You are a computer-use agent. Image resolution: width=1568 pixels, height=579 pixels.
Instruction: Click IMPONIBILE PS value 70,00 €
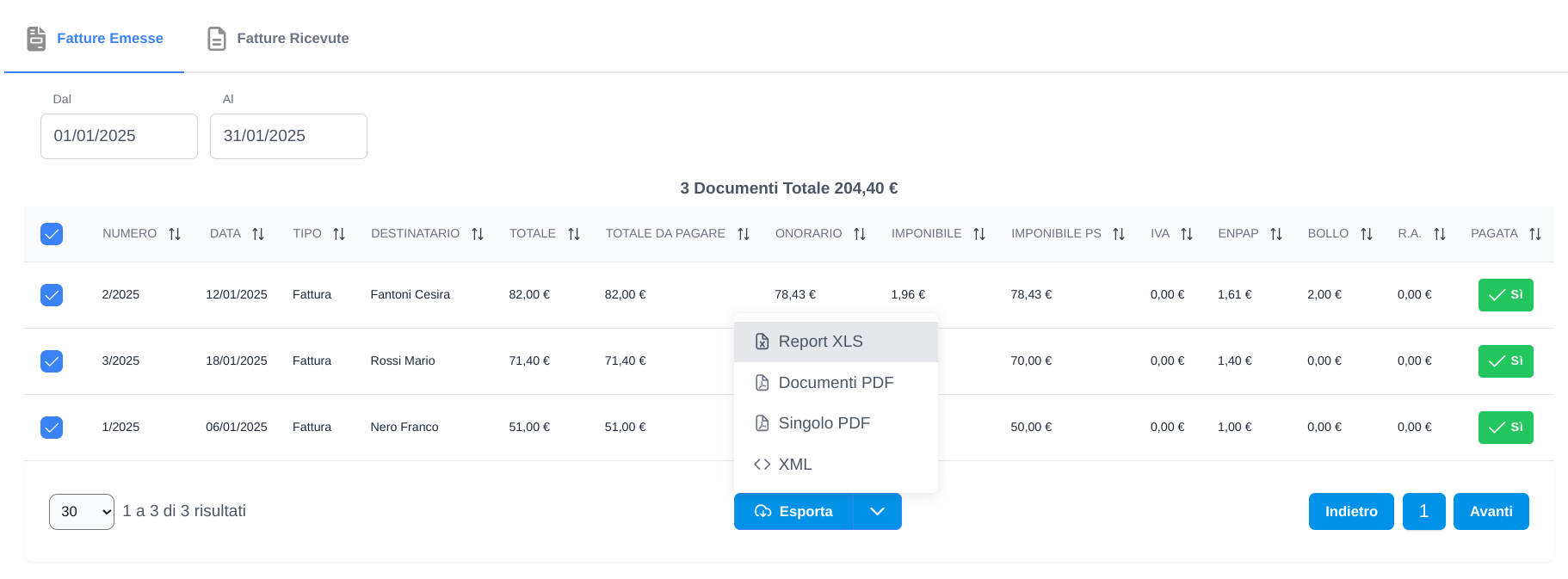[1031, 360]
